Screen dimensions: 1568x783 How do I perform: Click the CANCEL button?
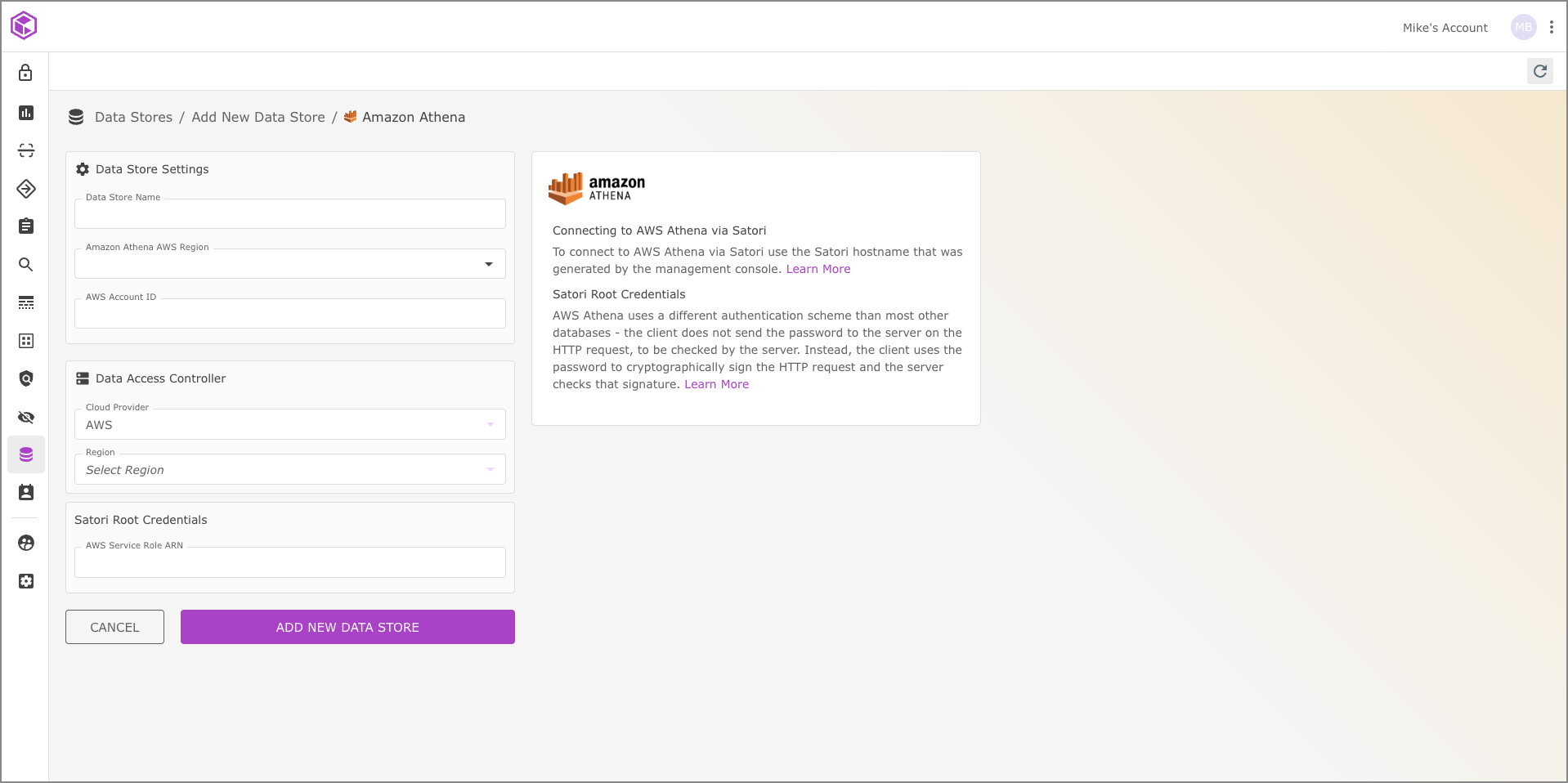click(x=114, y=627)
